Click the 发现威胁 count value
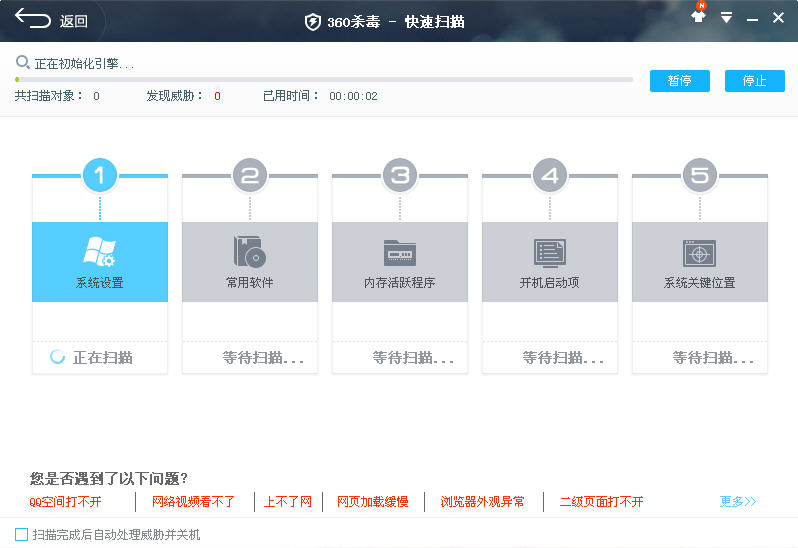 tap(217, 96)
